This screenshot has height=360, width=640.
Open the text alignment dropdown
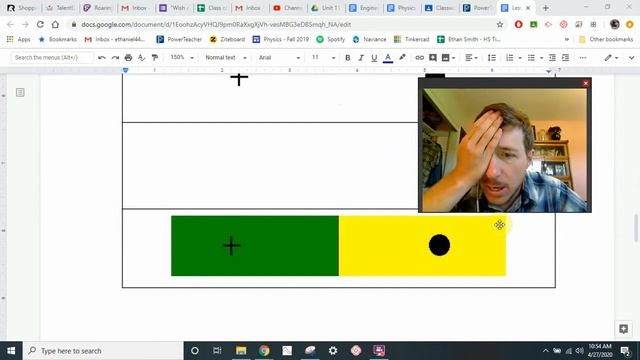[x=471, y=58]
